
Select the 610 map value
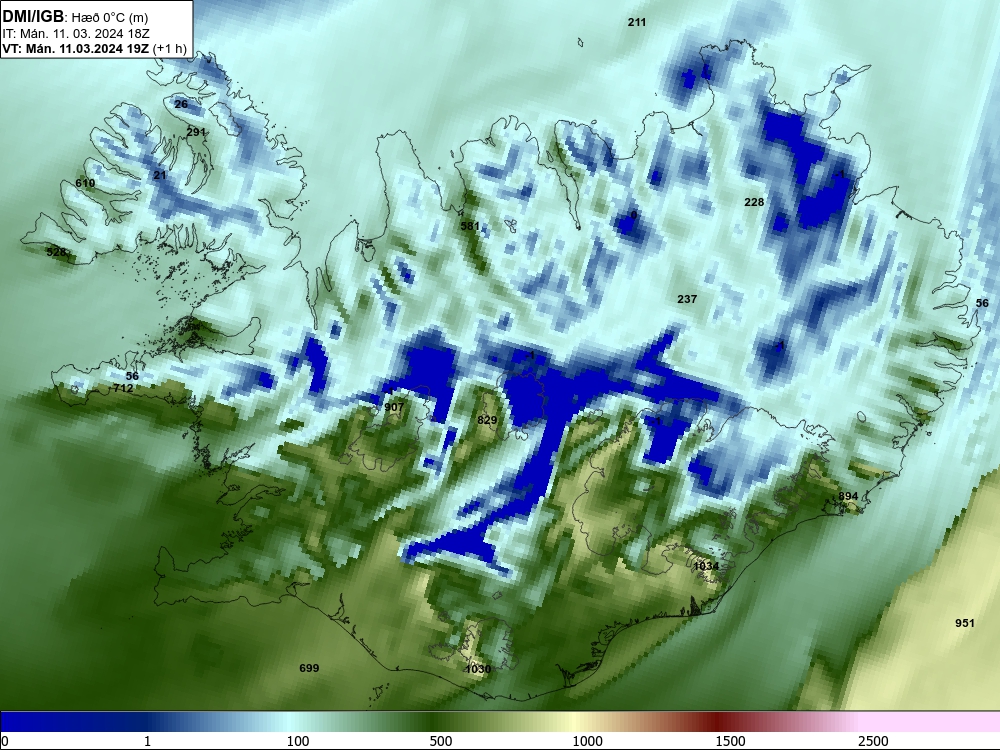tap(85, 184)
